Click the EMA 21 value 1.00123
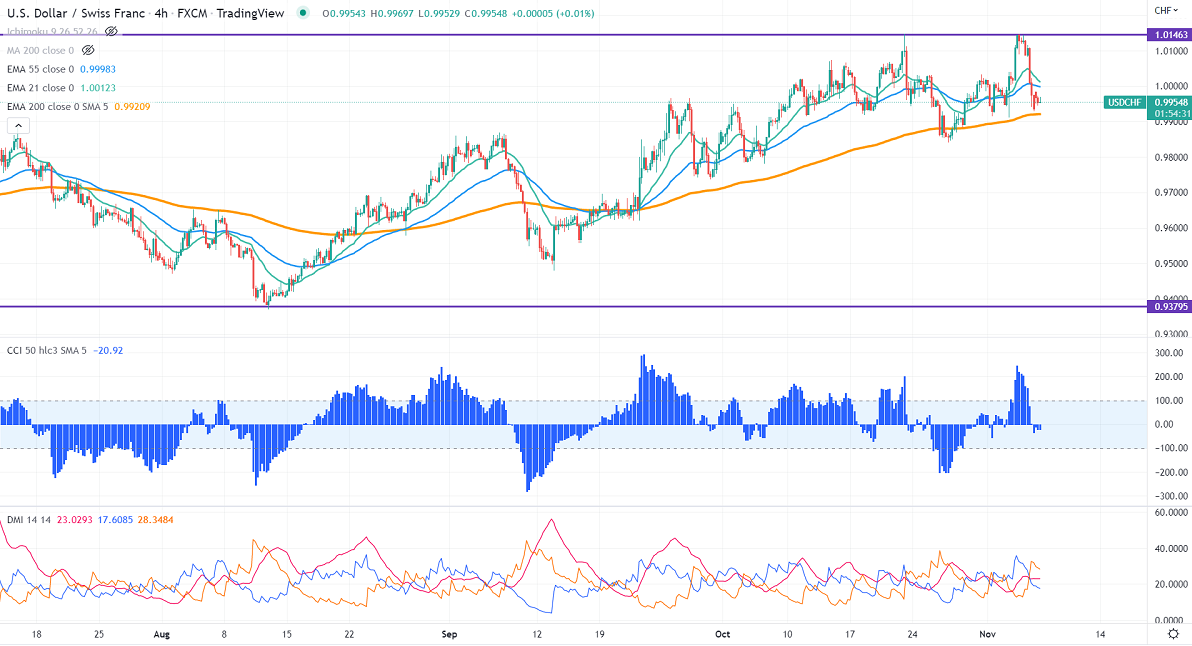1192x646 pixels. pos(98,88)
